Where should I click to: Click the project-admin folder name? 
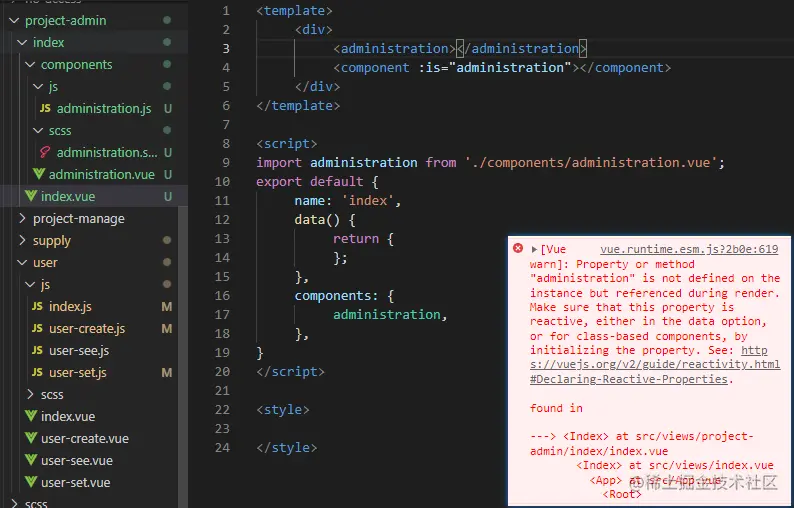[66, 21]
